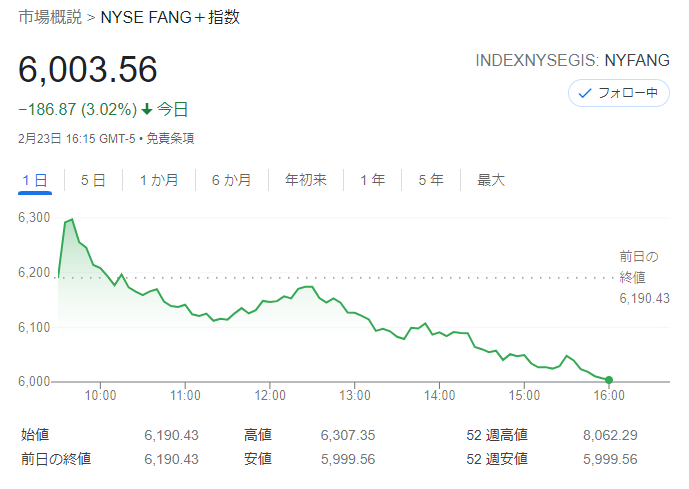
Task: Click the NYSE FANG+指数 breadcrumb title
Action: 170,17
